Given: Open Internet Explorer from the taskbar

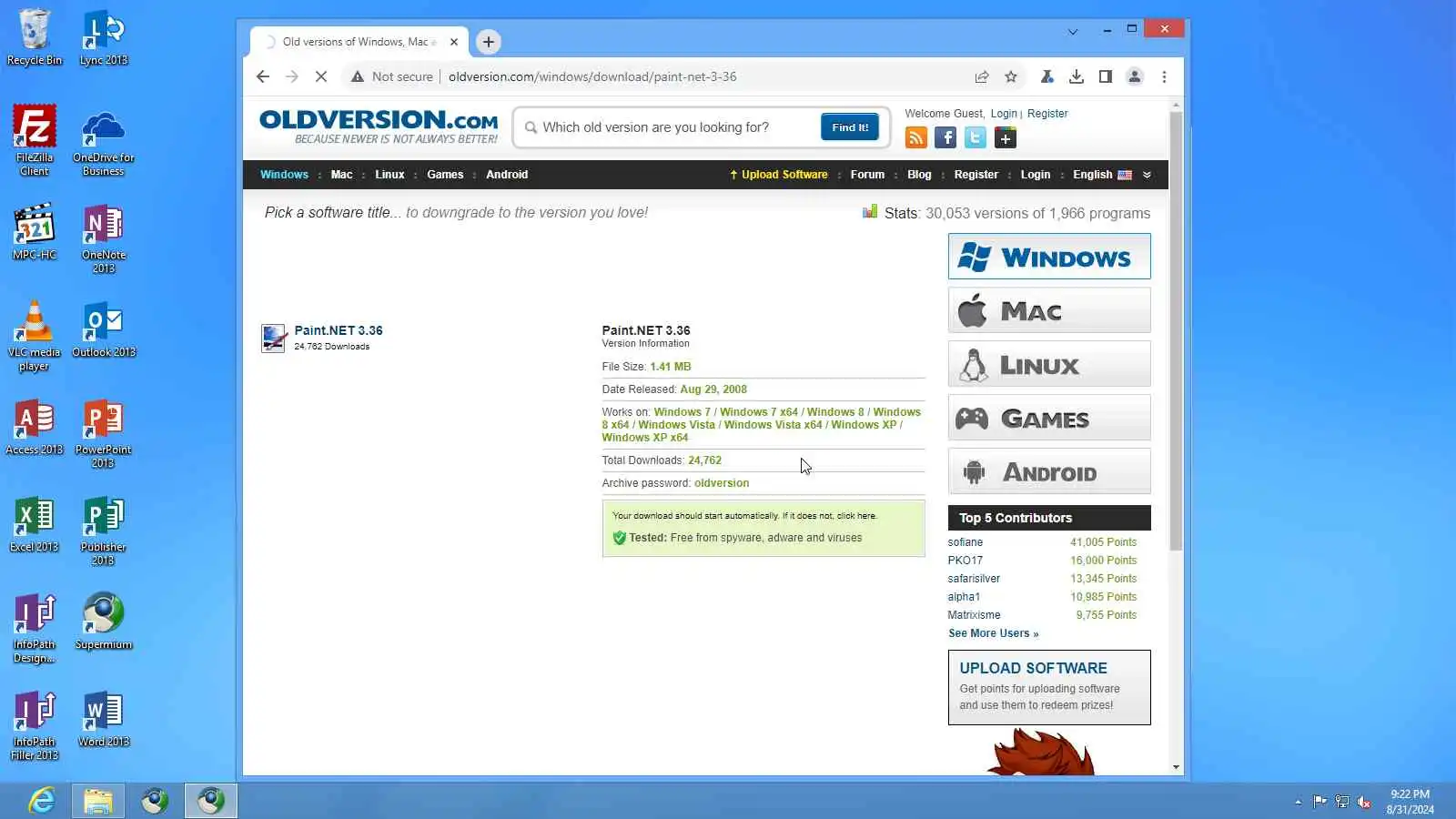Looking at the screenshot, I should [41, 801].
